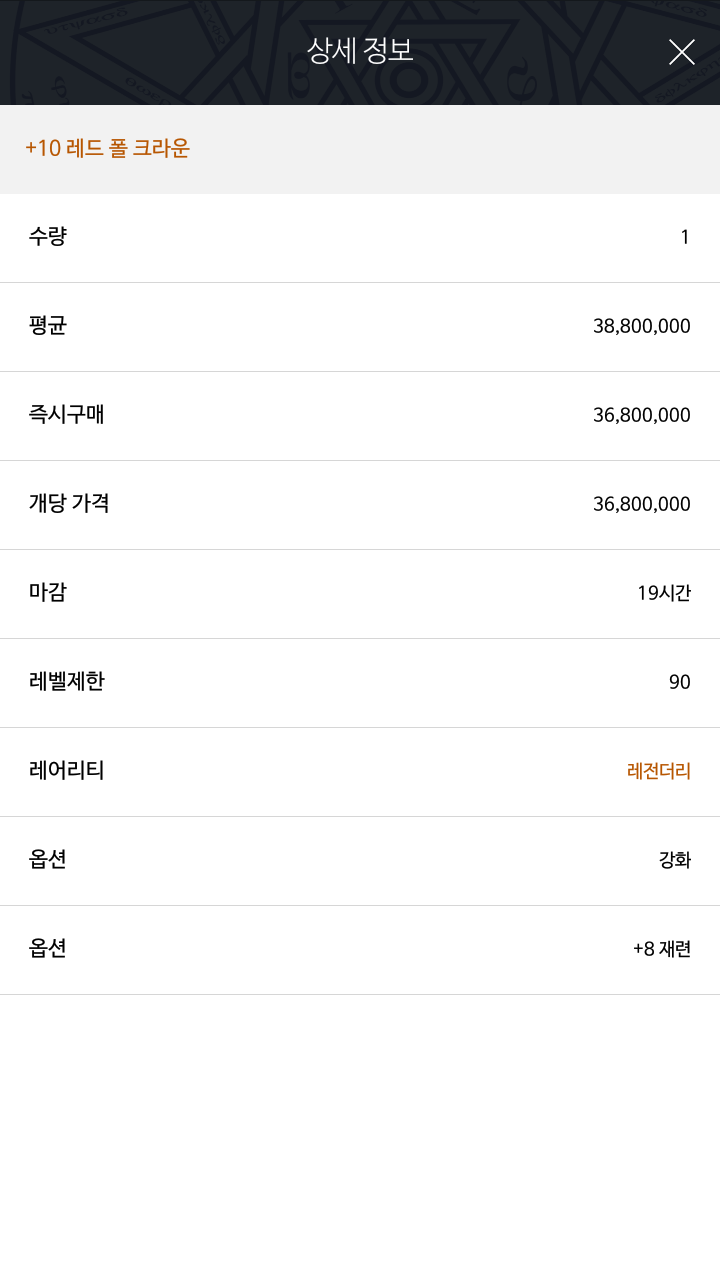The image size is (720, 1280).
Task: Click the 강화 option value
Action: click(674, 861)
